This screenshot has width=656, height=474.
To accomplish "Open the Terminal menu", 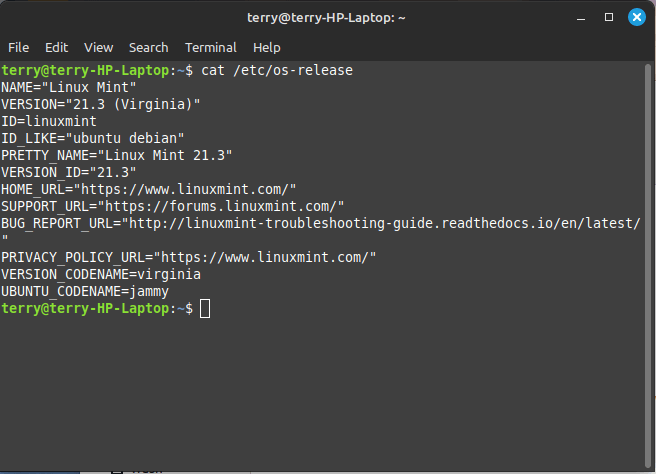I will (211, 48).
